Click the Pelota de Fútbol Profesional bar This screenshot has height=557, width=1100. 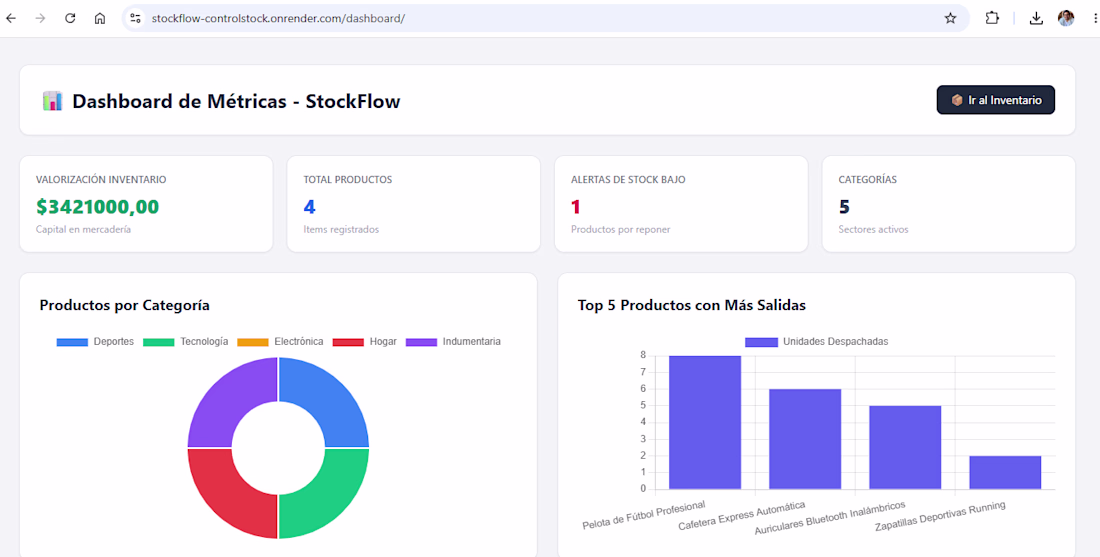pyautogui.click(x=705, y=422)
